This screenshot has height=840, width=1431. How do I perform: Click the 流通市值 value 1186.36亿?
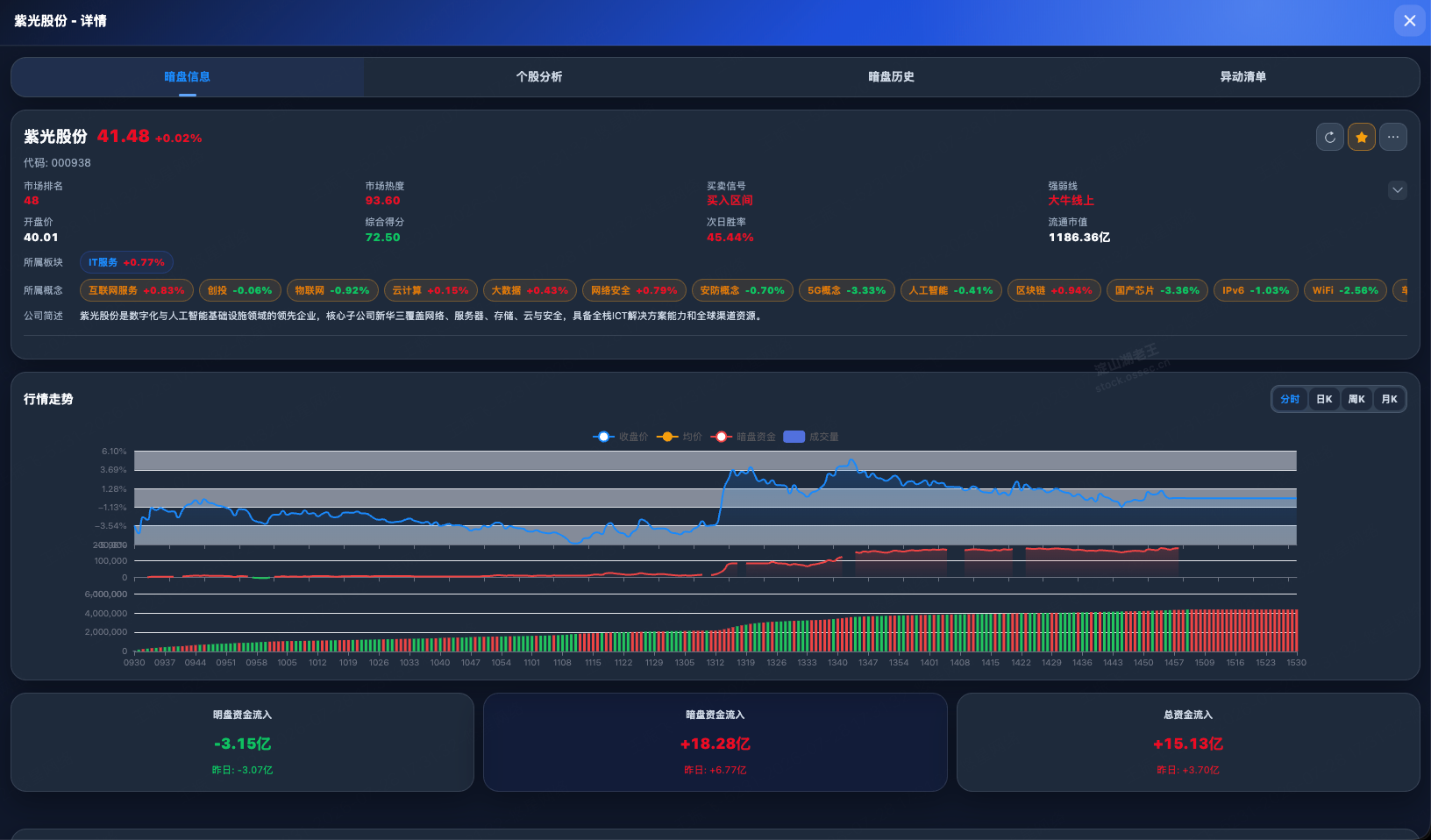click(1079, 238)
